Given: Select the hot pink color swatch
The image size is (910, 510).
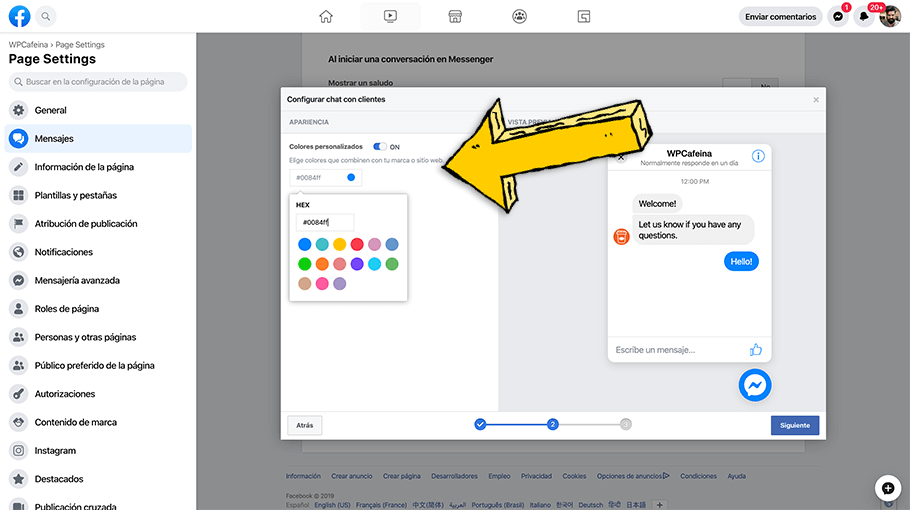Looking at the screenshot, I should point(322,284).
